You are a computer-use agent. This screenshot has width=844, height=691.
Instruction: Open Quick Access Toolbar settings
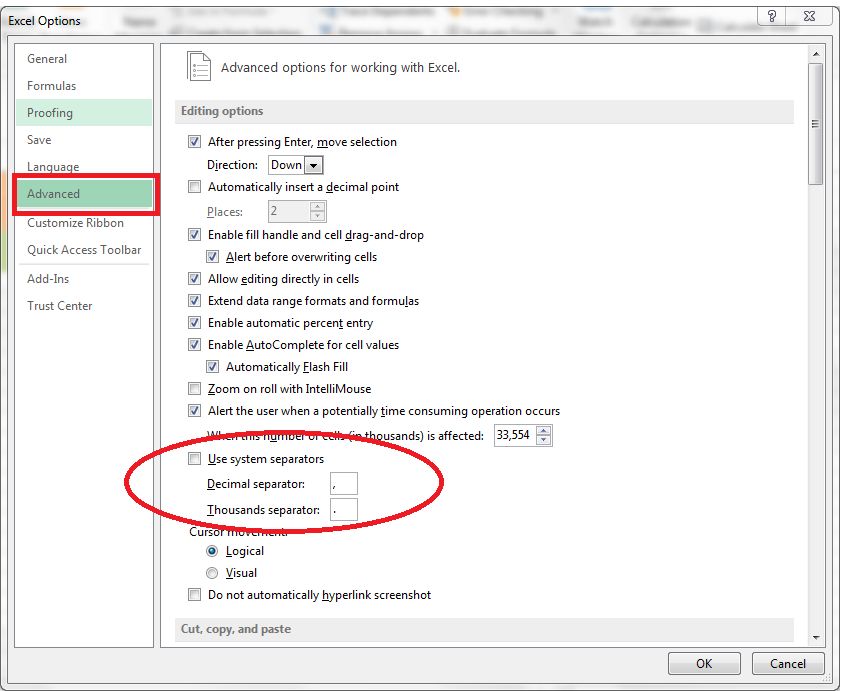click(83, 250)
